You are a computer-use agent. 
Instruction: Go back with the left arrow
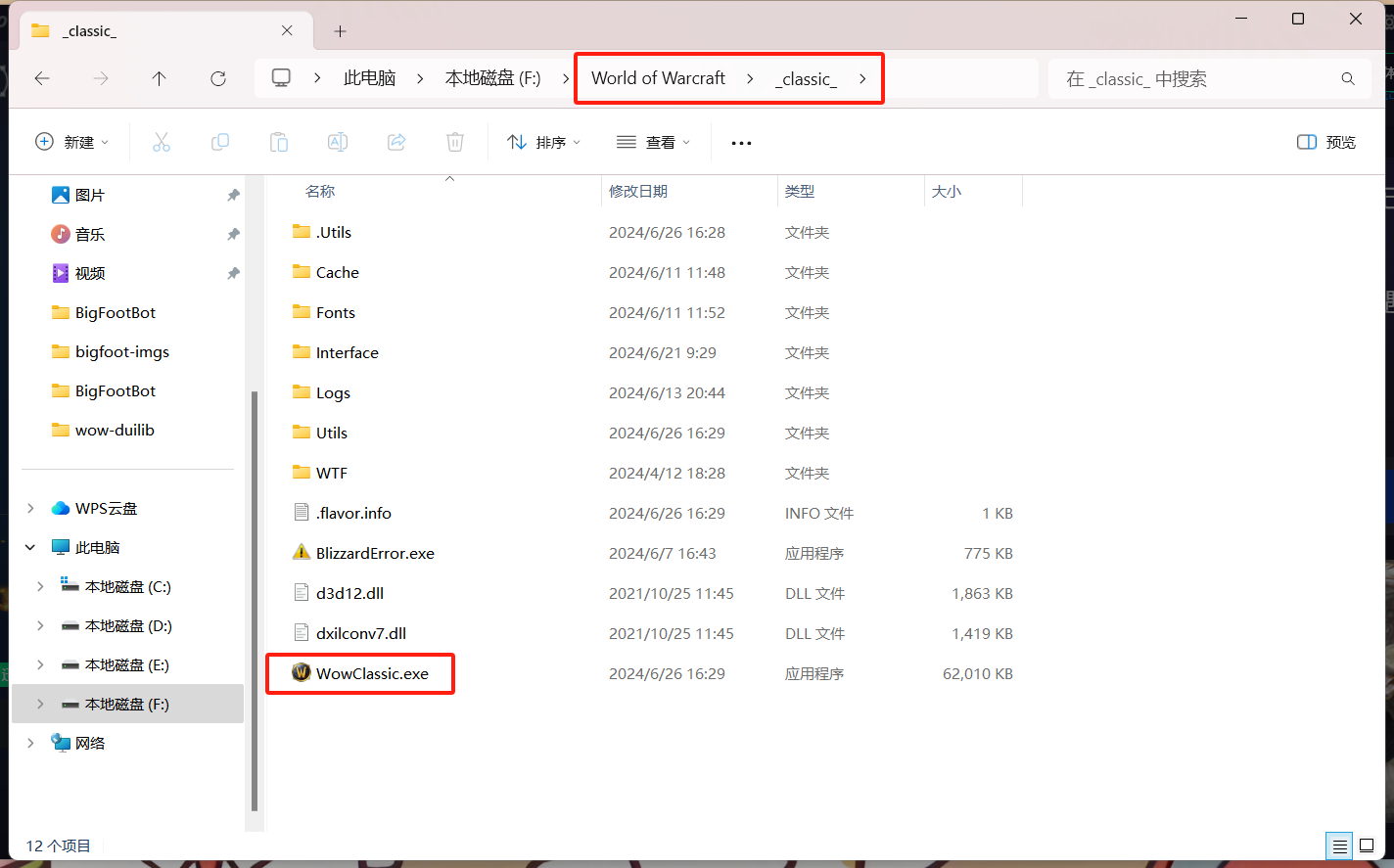coord(42,78)
